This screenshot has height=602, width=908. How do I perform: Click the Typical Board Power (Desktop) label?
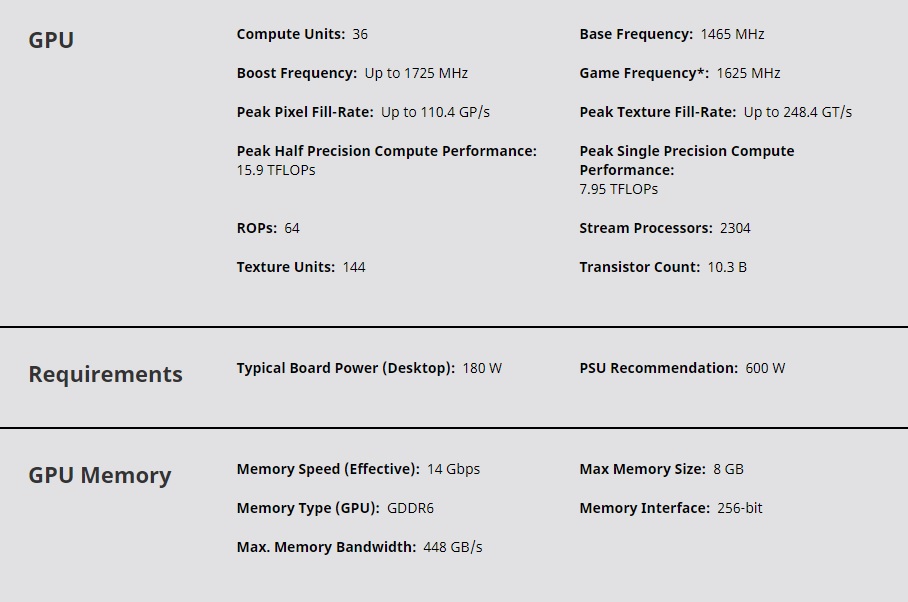[x=345, y=368]
